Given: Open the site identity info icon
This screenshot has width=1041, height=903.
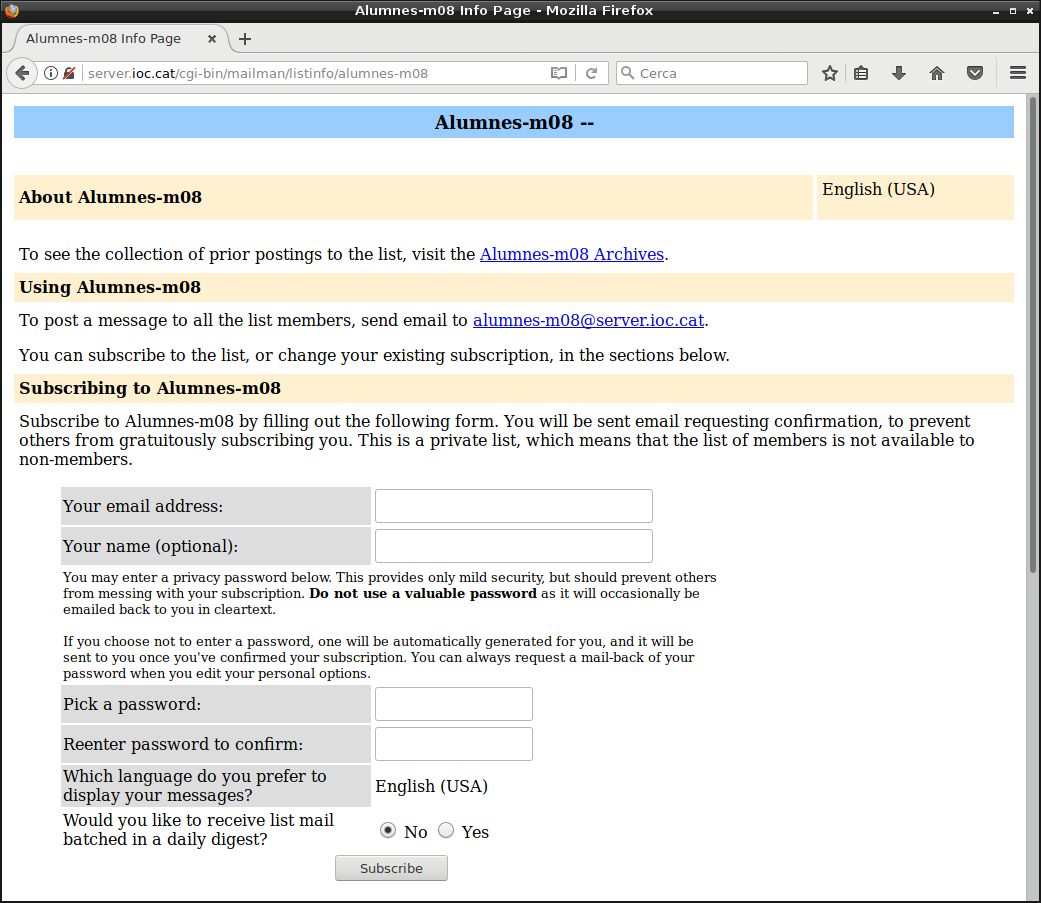Looking at the screenshot, I should (51, 73).
